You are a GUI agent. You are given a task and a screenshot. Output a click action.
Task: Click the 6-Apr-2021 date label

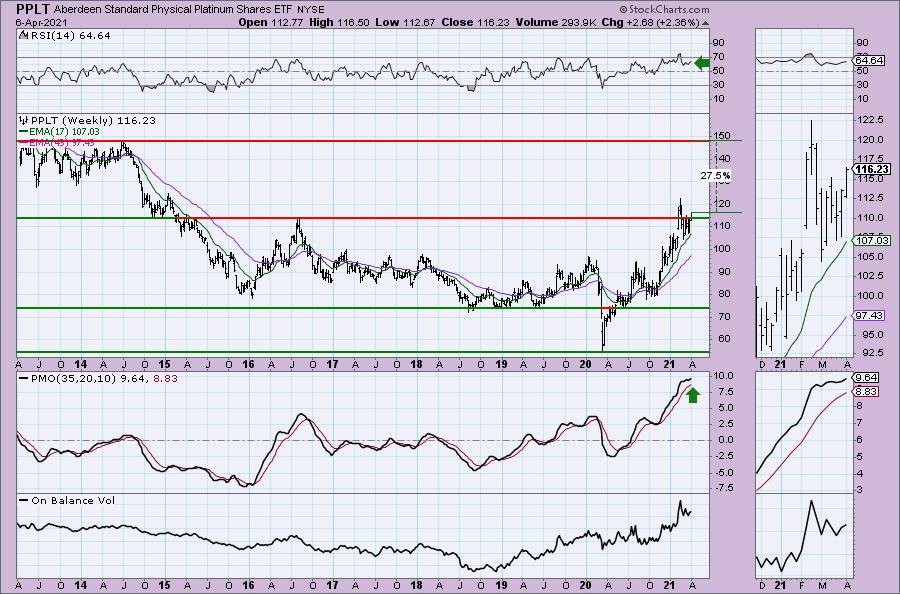(41, 22)
